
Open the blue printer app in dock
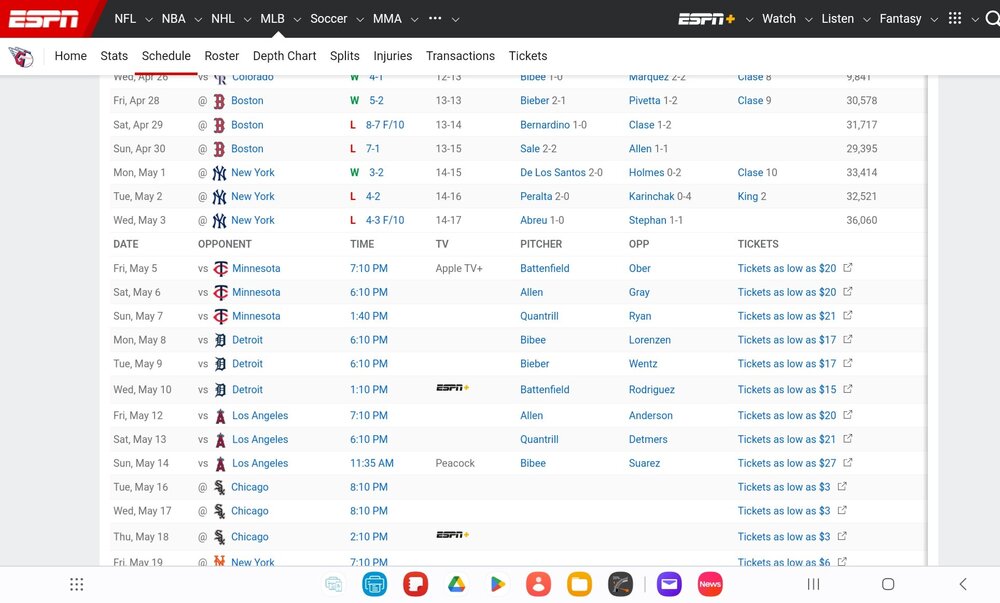pos(374,584)
